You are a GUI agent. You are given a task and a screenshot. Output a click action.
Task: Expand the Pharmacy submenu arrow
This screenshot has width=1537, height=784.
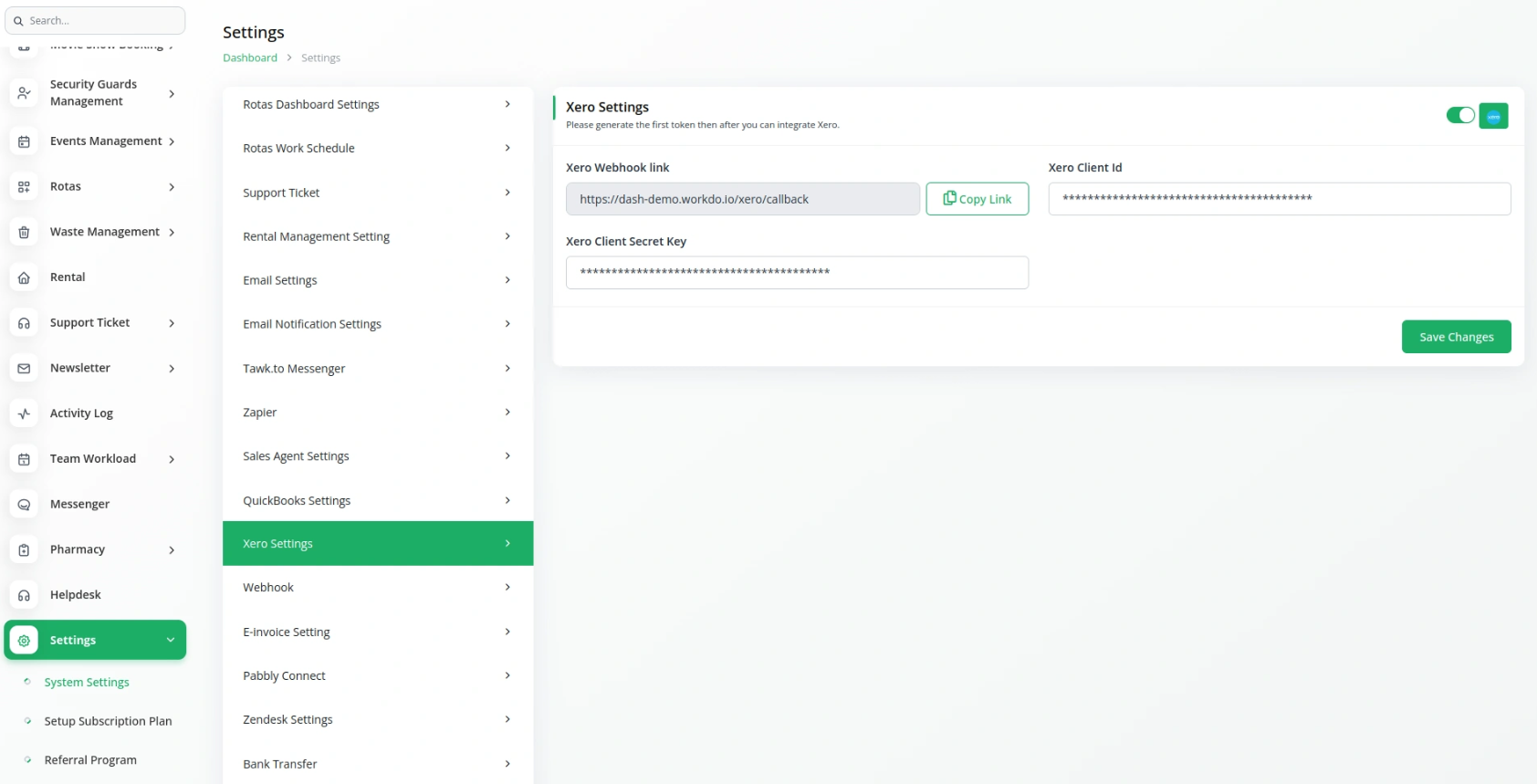pyautogui.click(x=172, y=549)
